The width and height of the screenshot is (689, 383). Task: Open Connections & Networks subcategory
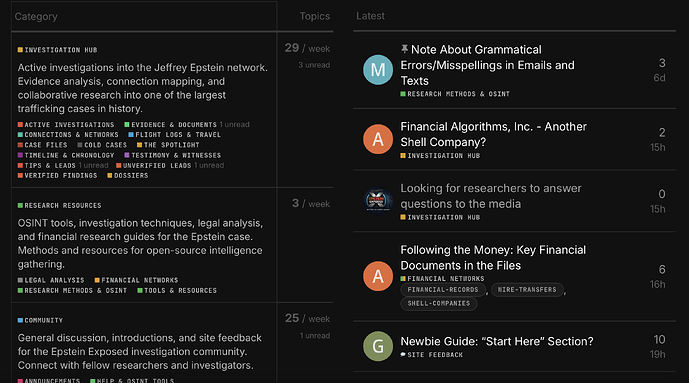(x=68, y=135)
